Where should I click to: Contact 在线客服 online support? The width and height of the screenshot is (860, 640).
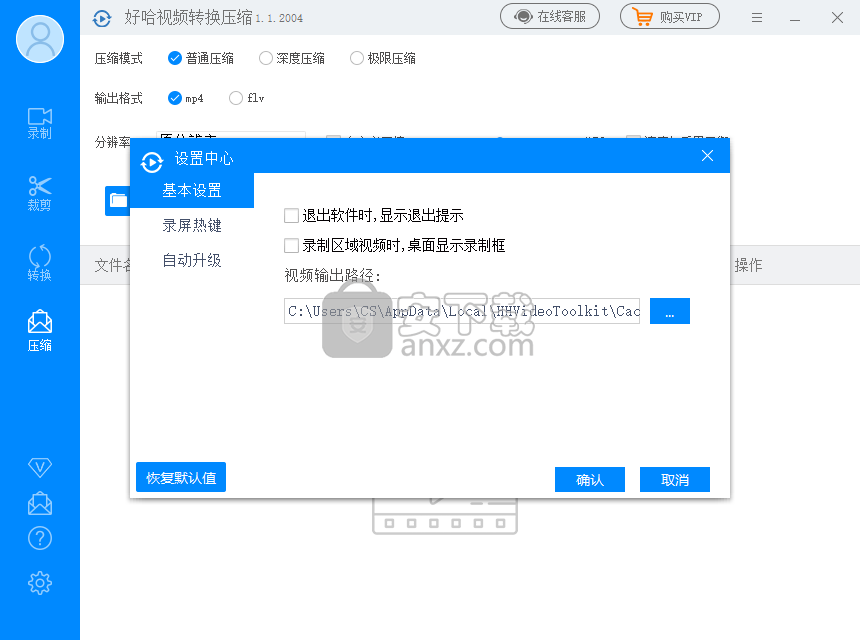pyautogui.click(x=550, y=16)
